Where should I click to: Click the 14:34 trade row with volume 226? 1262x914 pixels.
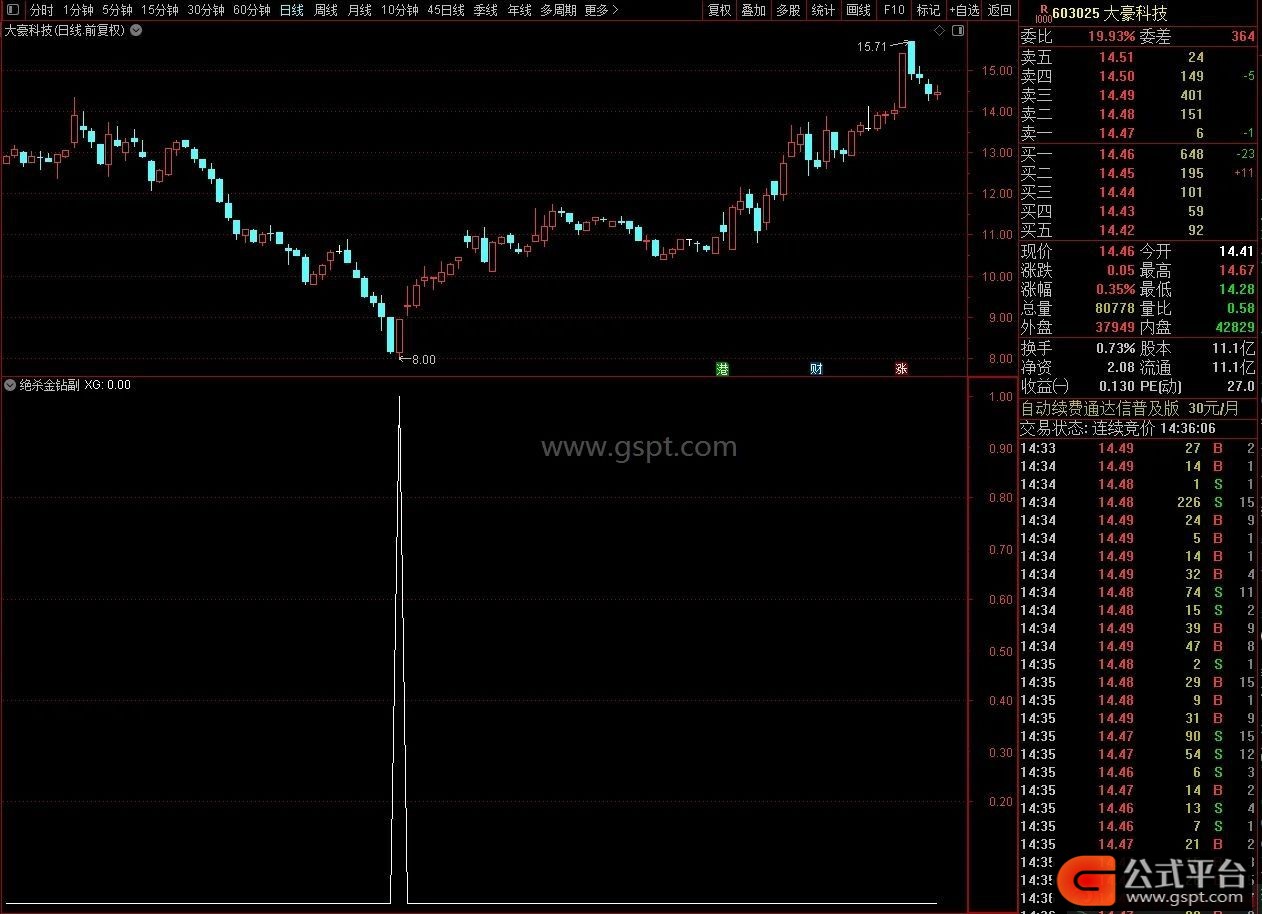(1138, 502)
